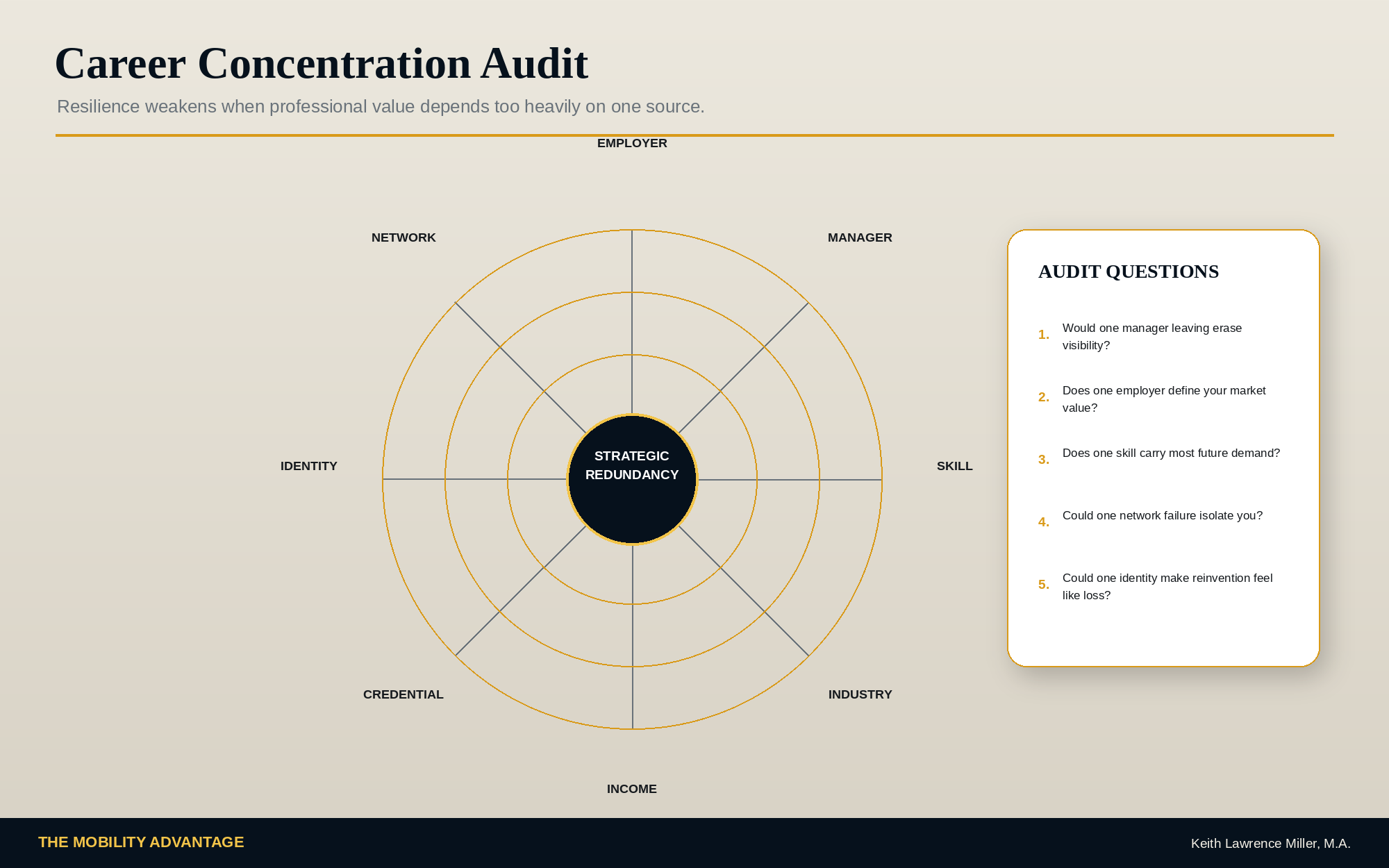
Task: Click the NETWORK spoke label
Action: 404,237
